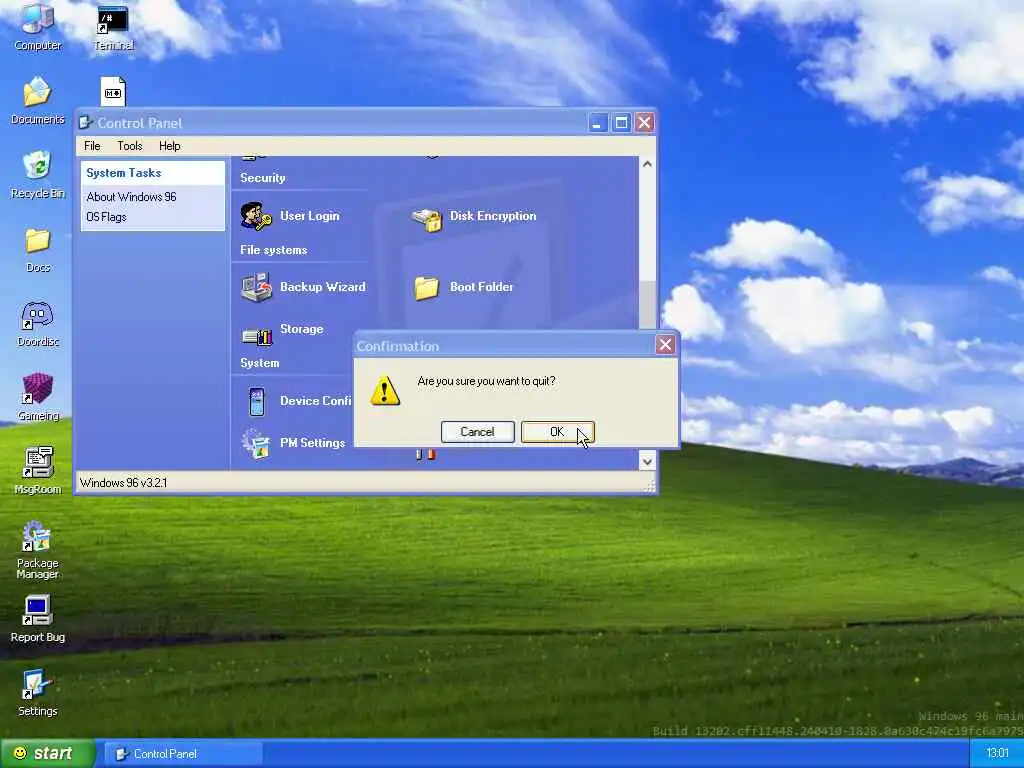Confirm quitting with OK button
The width and height of the screenshot is (1024, 768).
pyautogui.click(x=557, y=432)
